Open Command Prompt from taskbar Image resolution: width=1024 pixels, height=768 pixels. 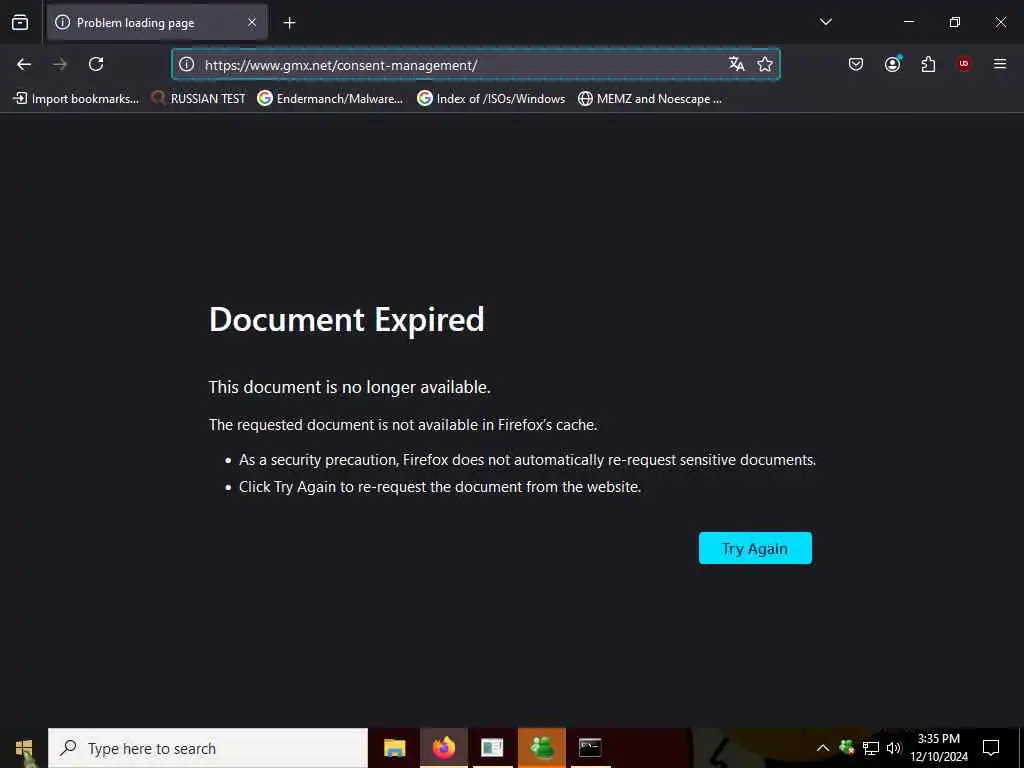[590, 748]
